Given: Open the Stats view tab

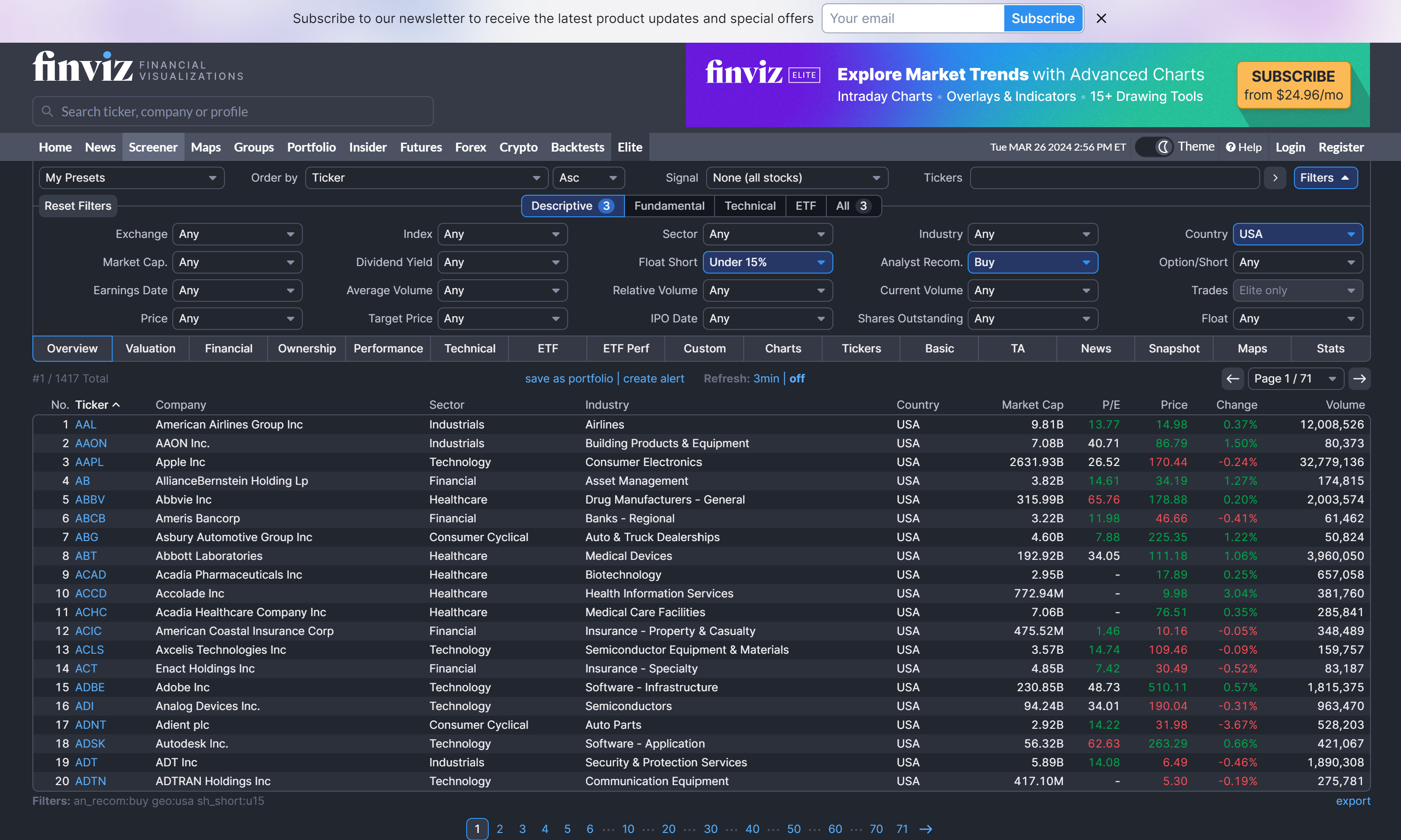Looking at the screenshot, I should pyautogui.click(x=1330, y=349).
